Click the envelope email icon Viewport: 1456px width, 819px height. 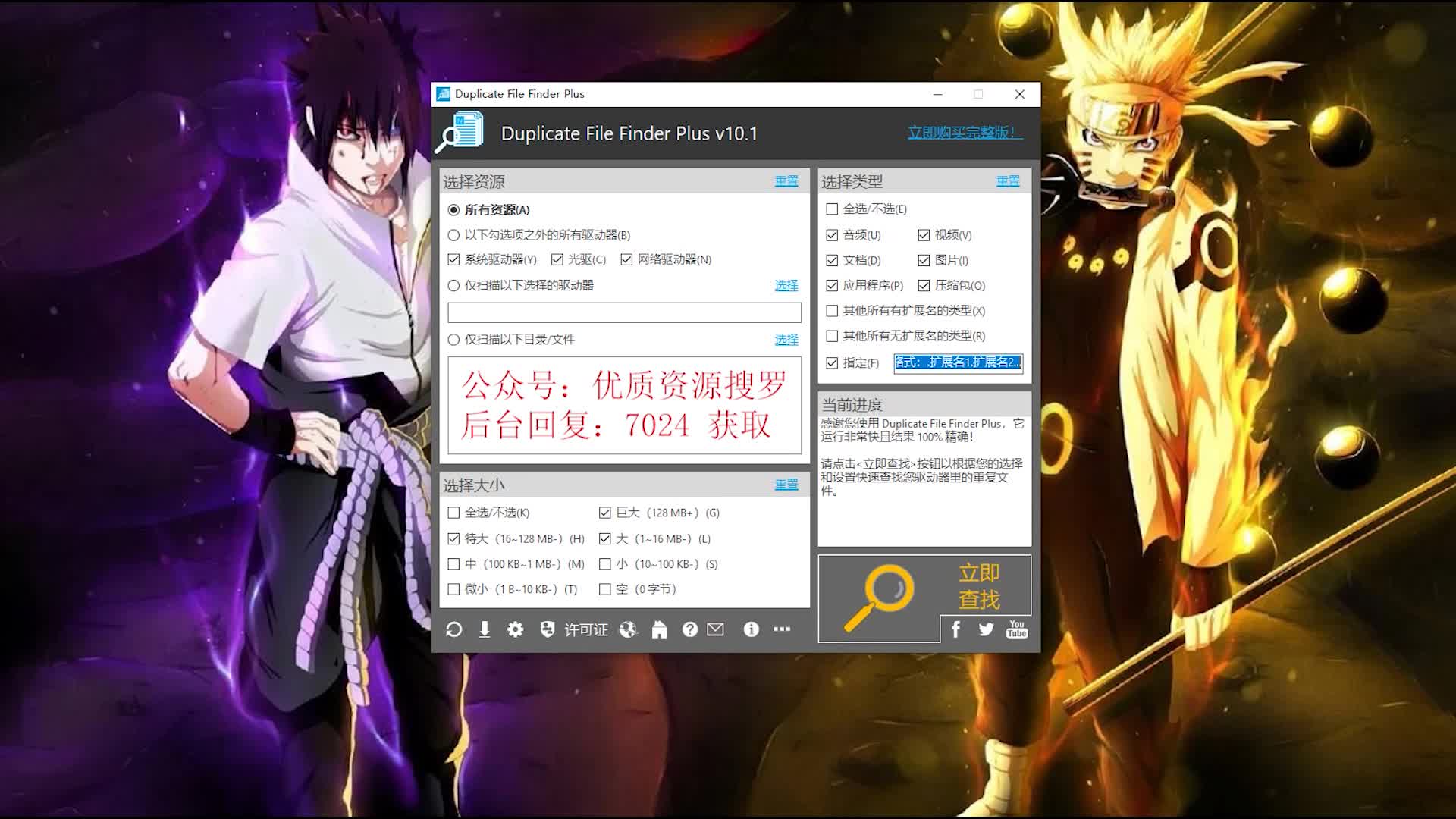[716, 629]
